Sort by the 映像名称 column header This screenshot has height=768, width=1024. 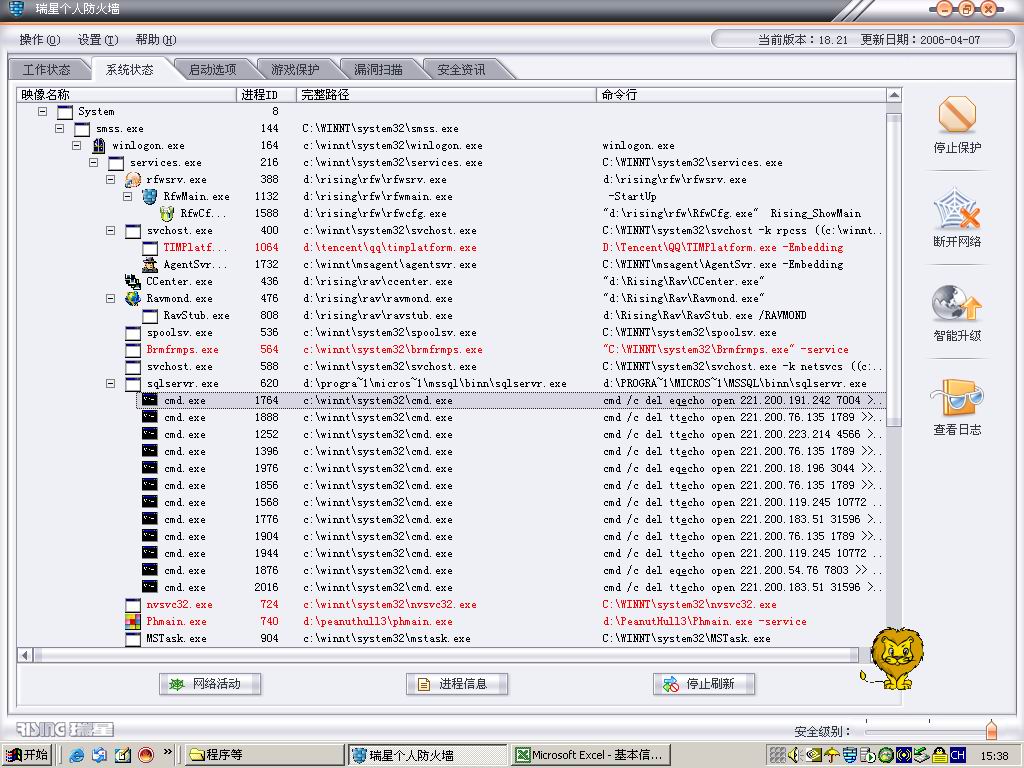click(127, 95)
